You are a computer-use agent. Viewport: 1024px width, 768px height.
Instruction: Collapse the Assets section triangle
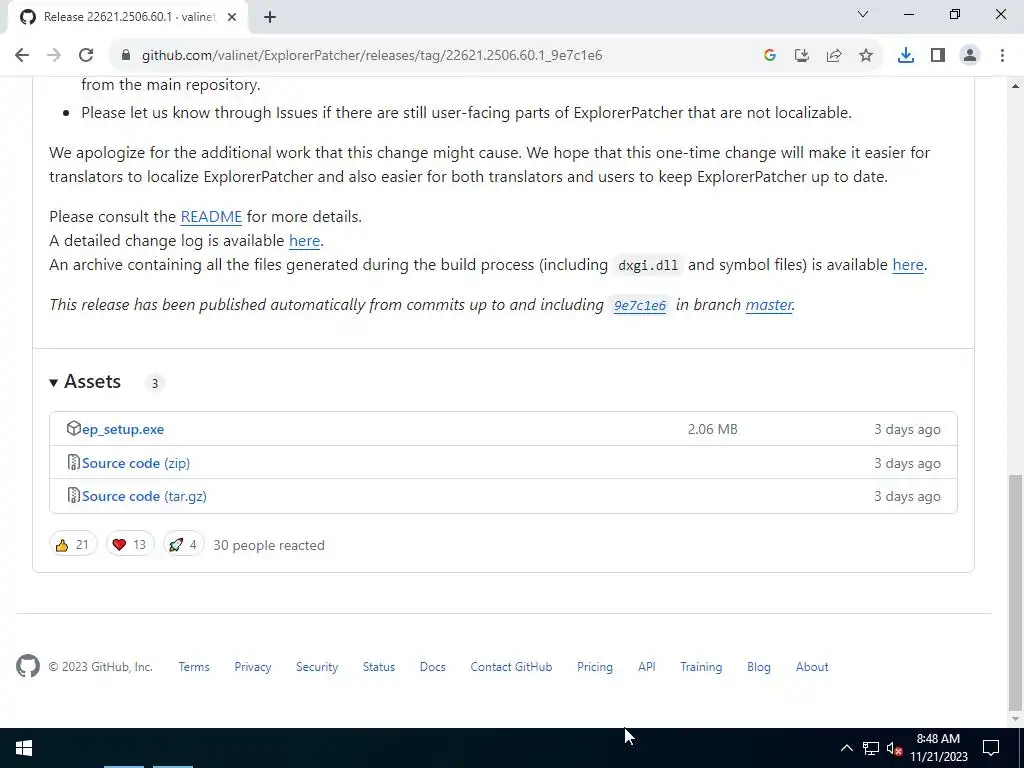coord(54,383)
